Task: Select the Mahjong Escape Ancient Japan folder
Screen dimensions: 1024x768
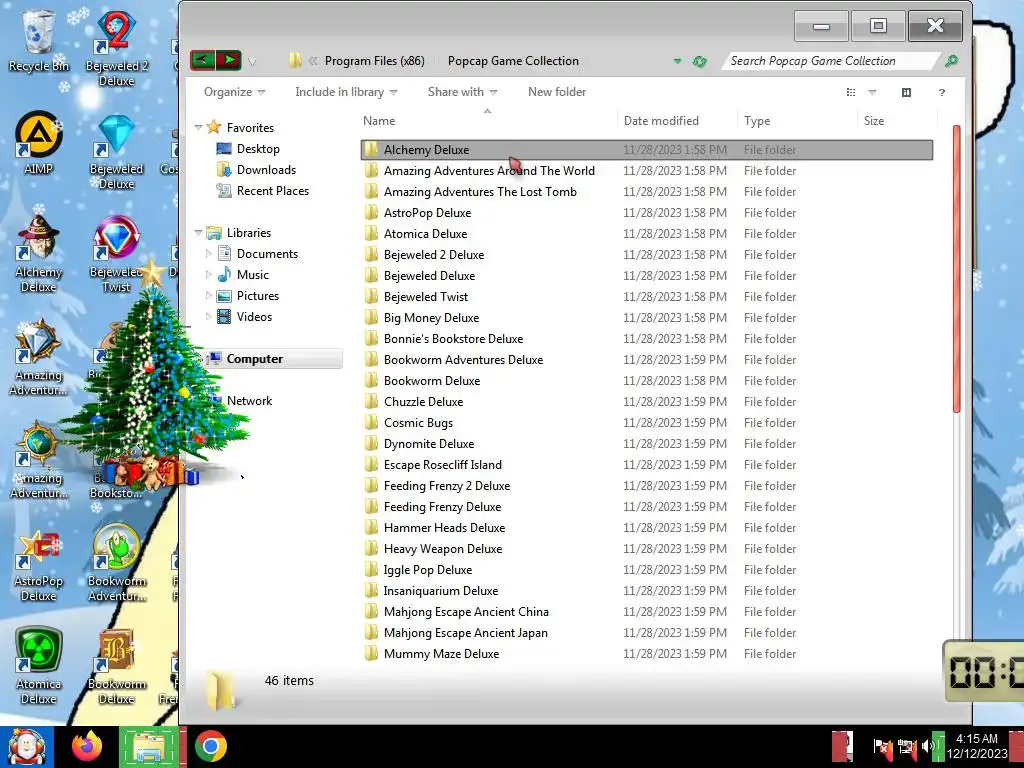Action: point(646,633)
